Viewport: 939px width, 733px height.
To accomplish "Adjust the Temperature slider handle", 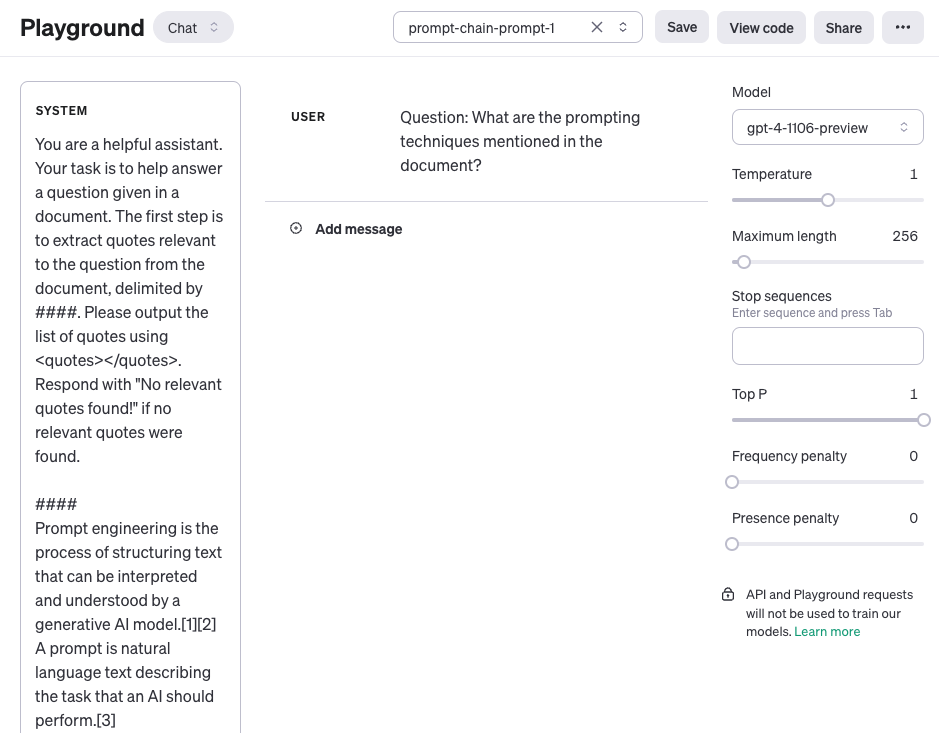I will (x=828, y=200).
